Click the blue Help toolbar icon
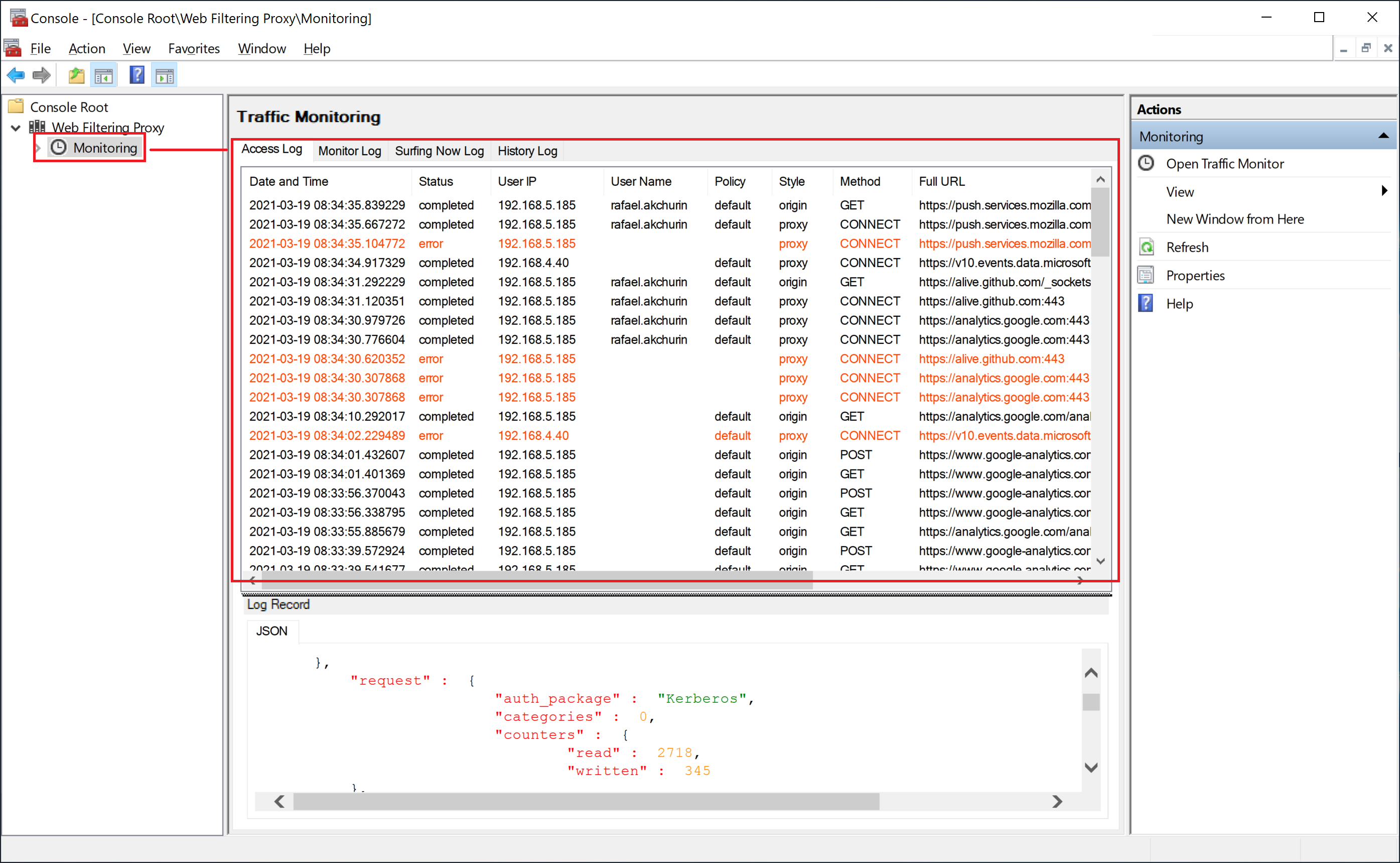This screenshot has height=863, width=1400. (137, 75)
